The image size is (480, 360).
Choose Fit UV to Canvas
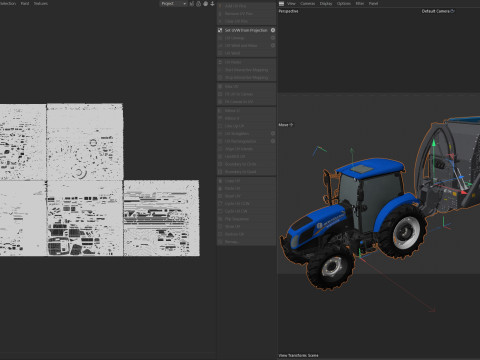[246, 94]
